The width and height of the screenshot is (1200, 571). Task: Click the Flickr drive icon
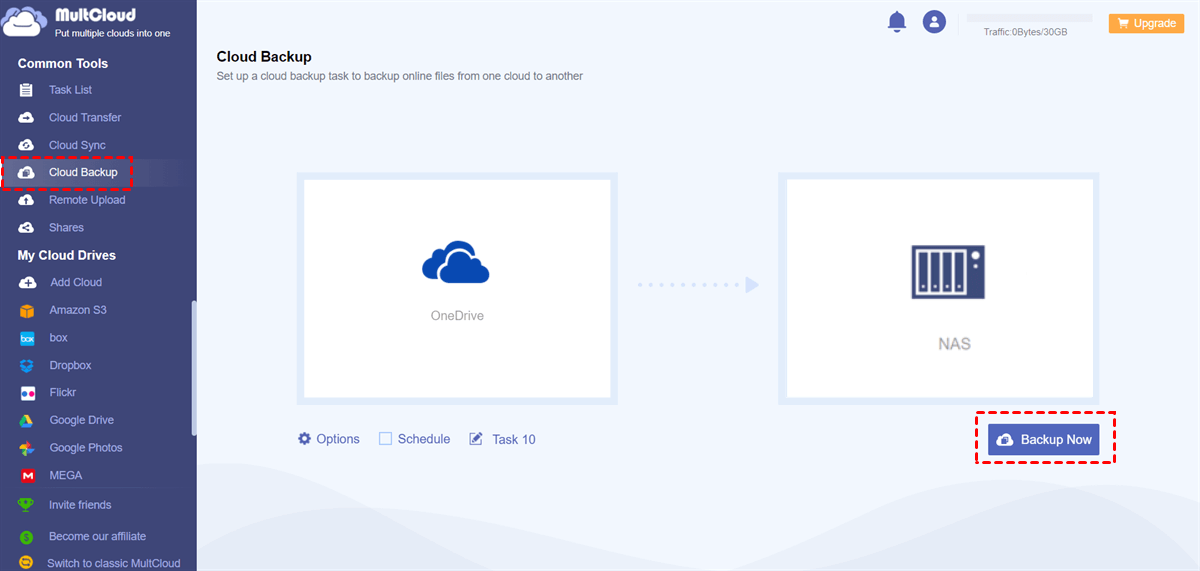click(27, 393)
